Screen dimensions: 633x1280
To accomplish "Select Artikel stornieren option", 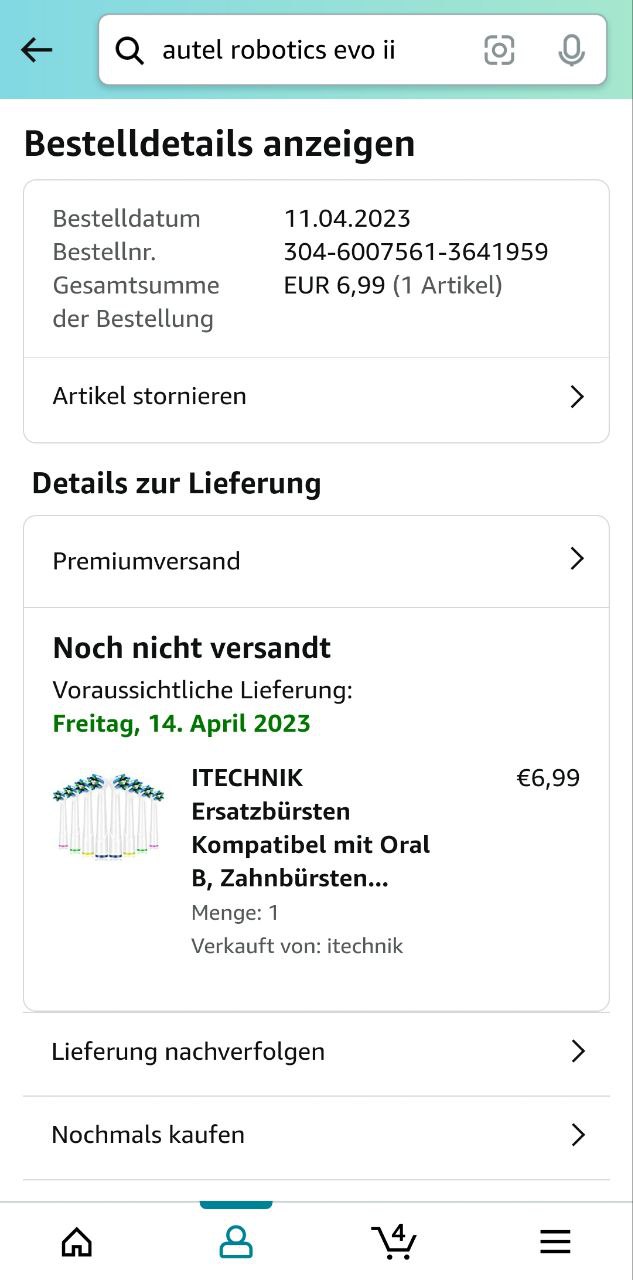I will point(150,396).
